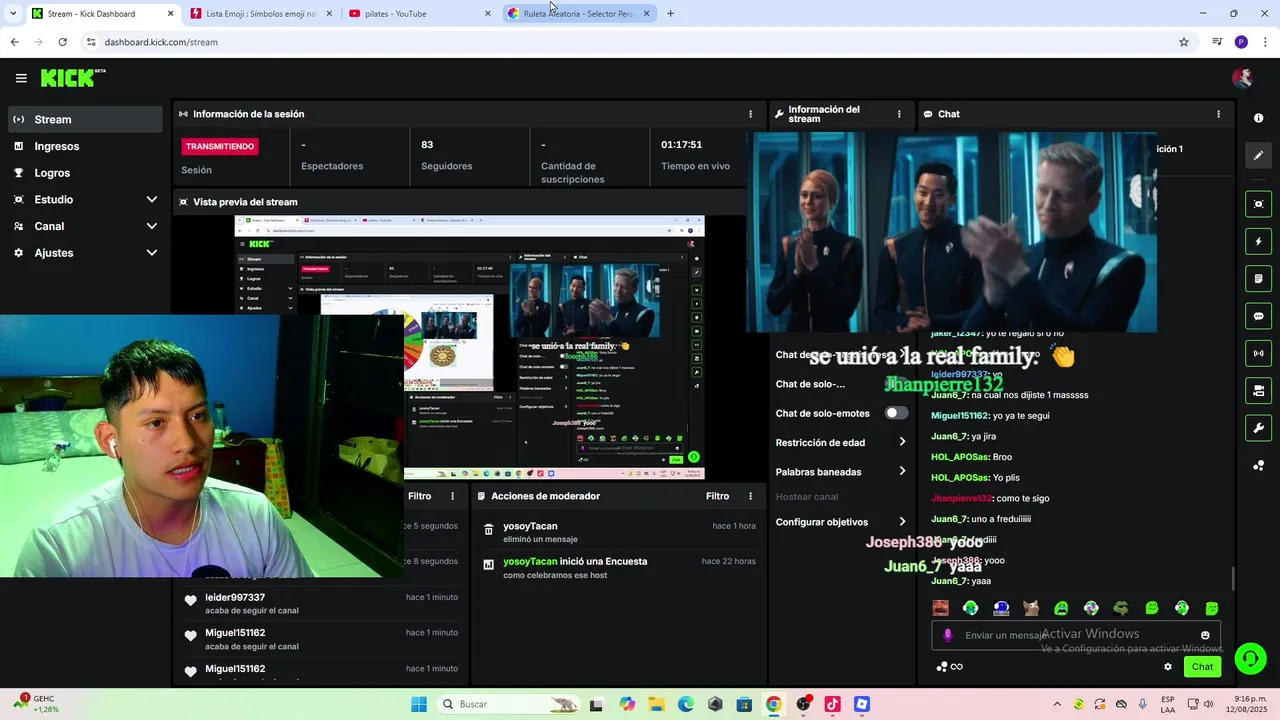1280x720 pixels.
Task: Click the heart icon next to leider997337
Action: point(190,600)
